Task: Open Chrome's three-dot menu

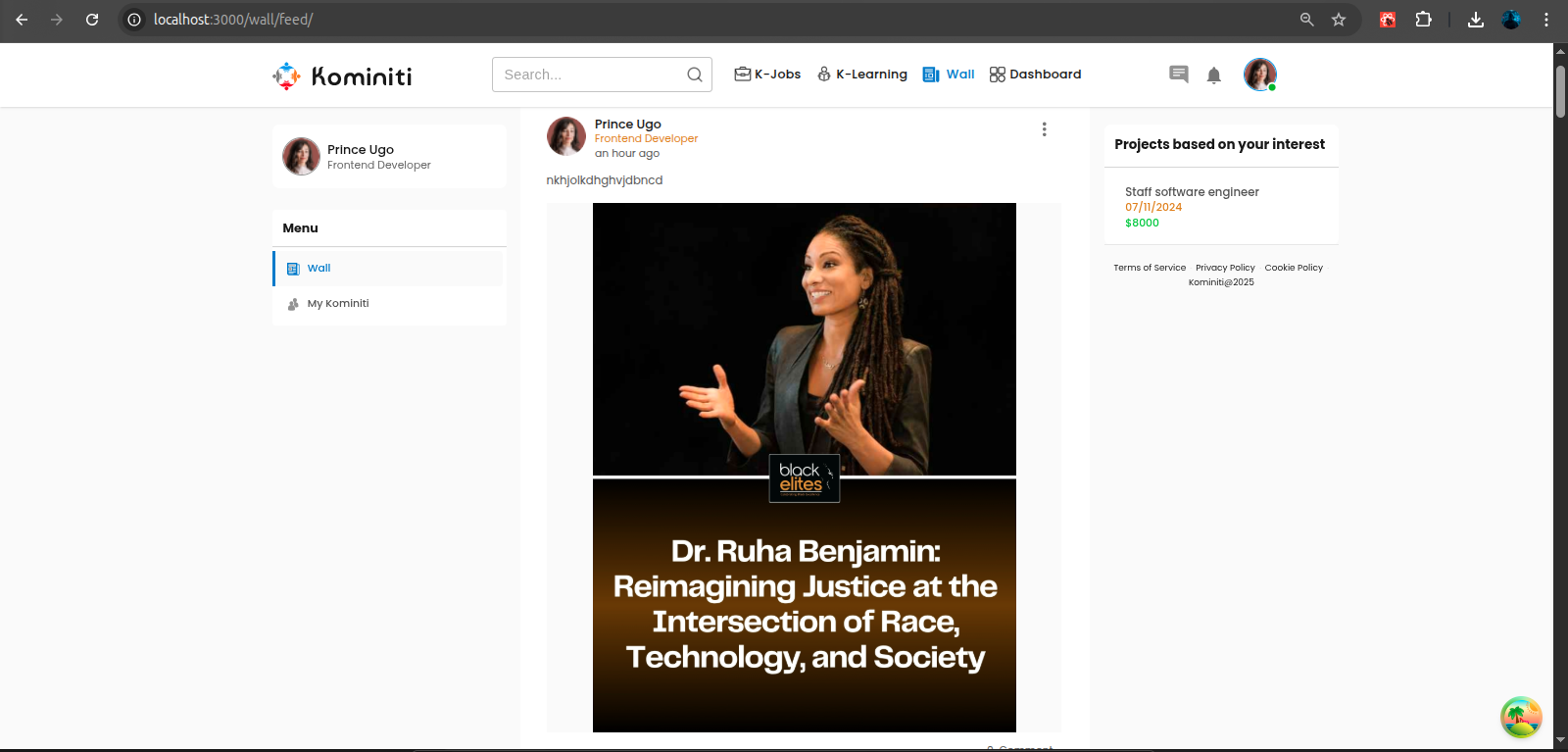Action: [x=1546, y=20]
